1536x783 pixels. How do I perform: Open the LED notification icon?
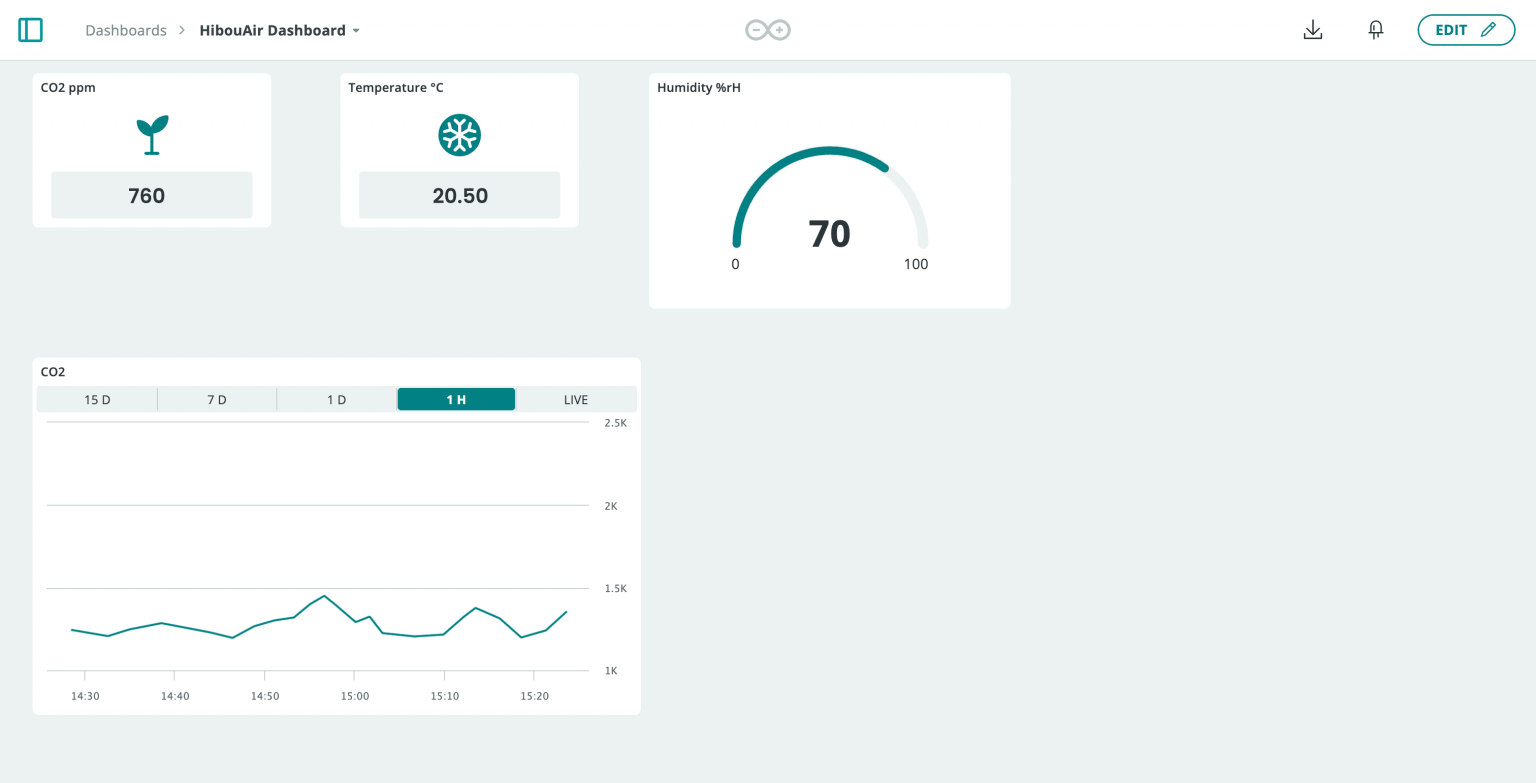click(1375, 29)
